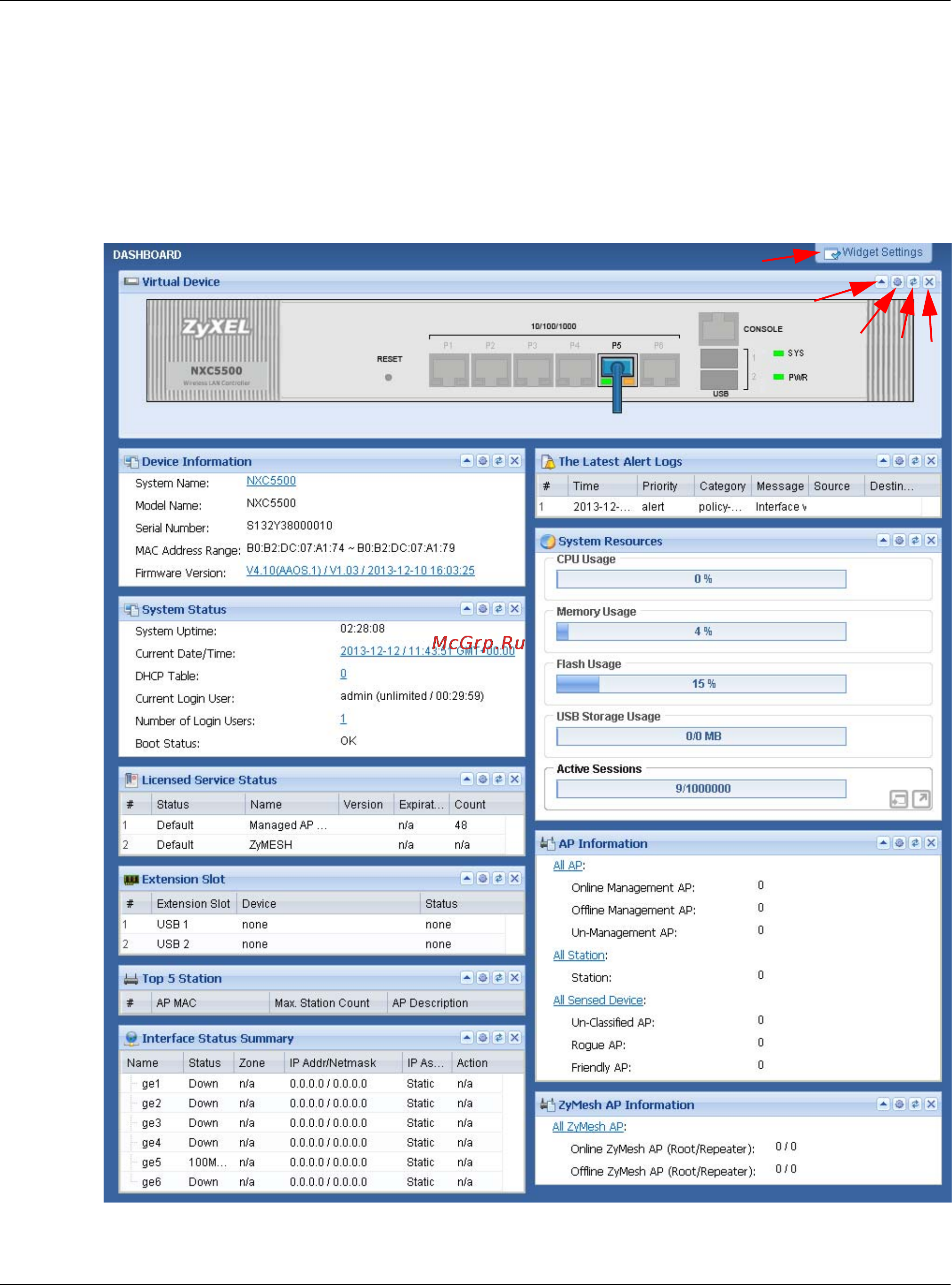Viewport: 952px width, 1285px height.
Task: Open refresh settings for Interface Status Summary
Action: pyautogui.click(x=483, y=1038)
